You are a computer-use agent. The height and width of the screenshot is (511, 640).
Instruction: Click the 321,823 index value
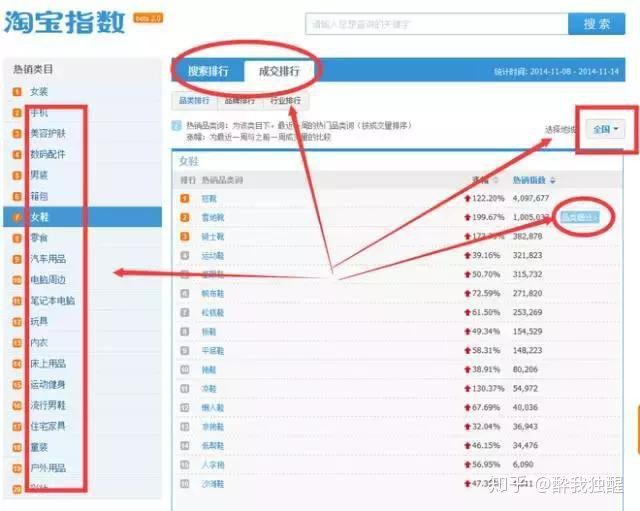pos(527,255)
